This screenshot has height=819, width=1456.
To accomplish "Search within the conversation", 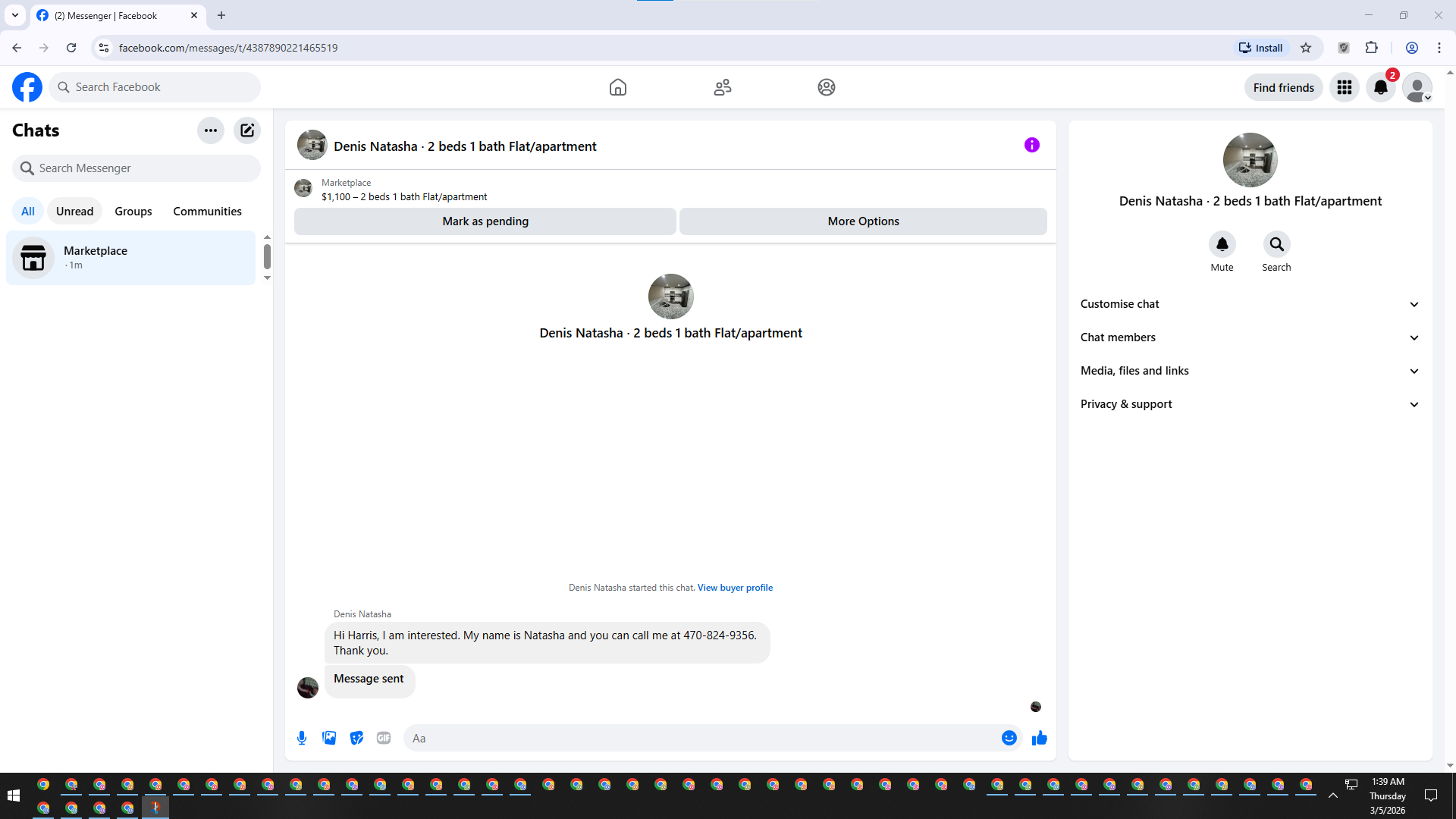I will point(1277,244).
